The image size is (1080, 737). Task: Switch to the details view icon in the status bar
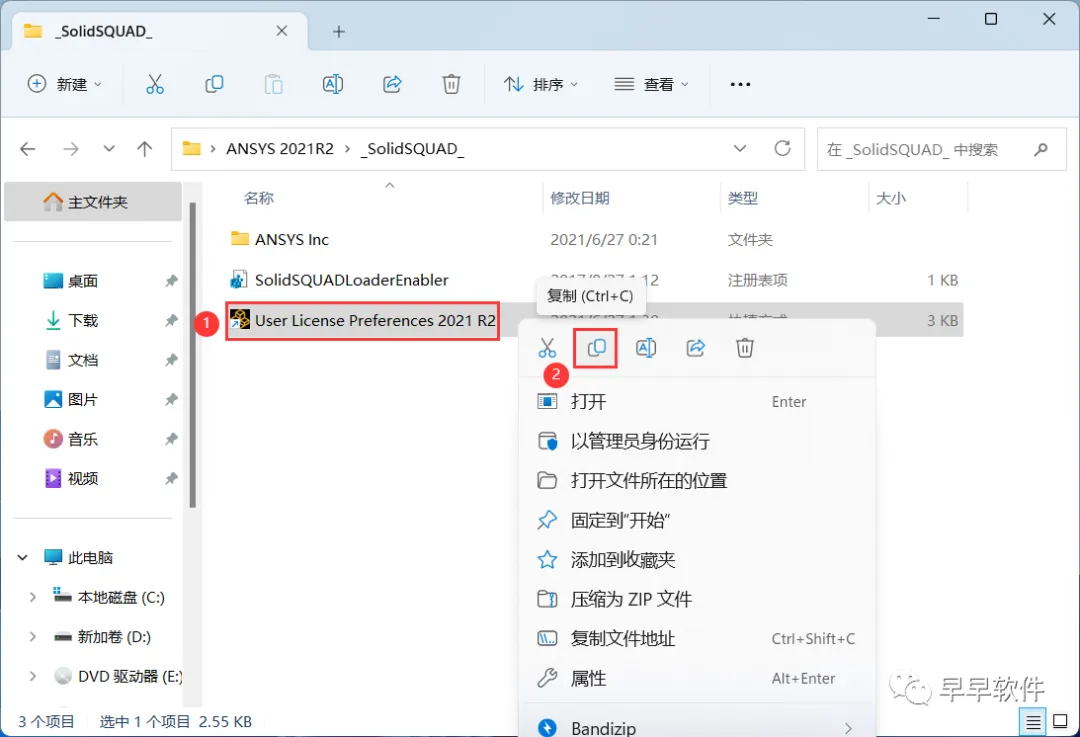click(1032, 722)
